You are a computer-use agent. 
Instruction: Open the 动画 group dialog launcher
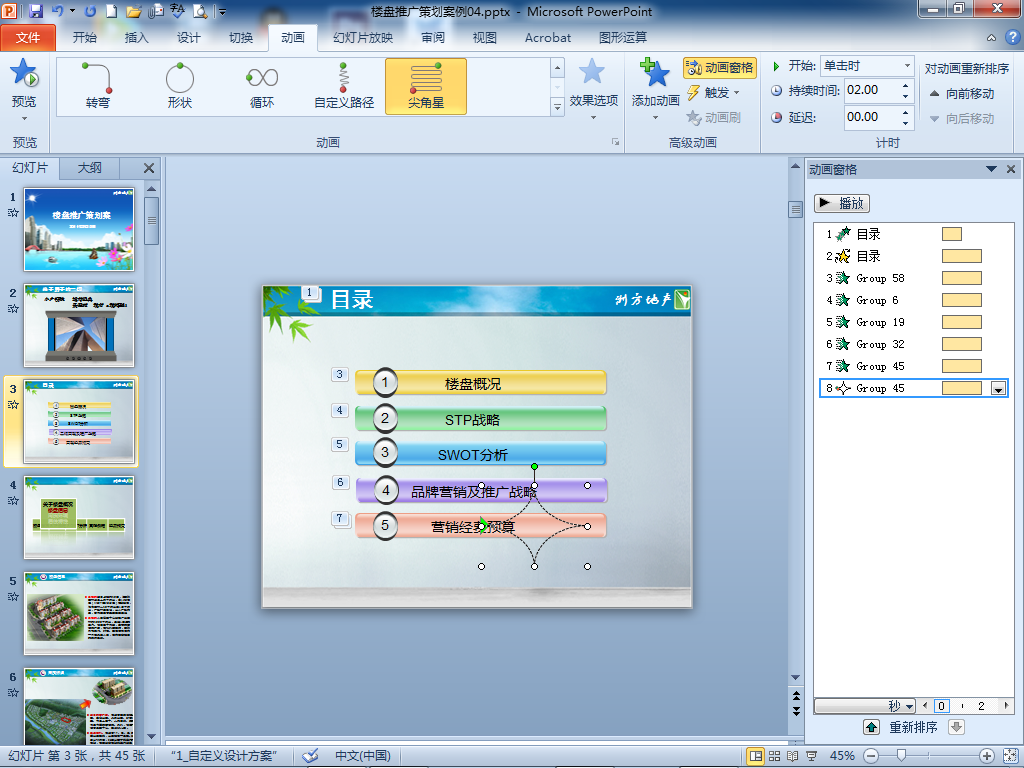coord(615,142)
